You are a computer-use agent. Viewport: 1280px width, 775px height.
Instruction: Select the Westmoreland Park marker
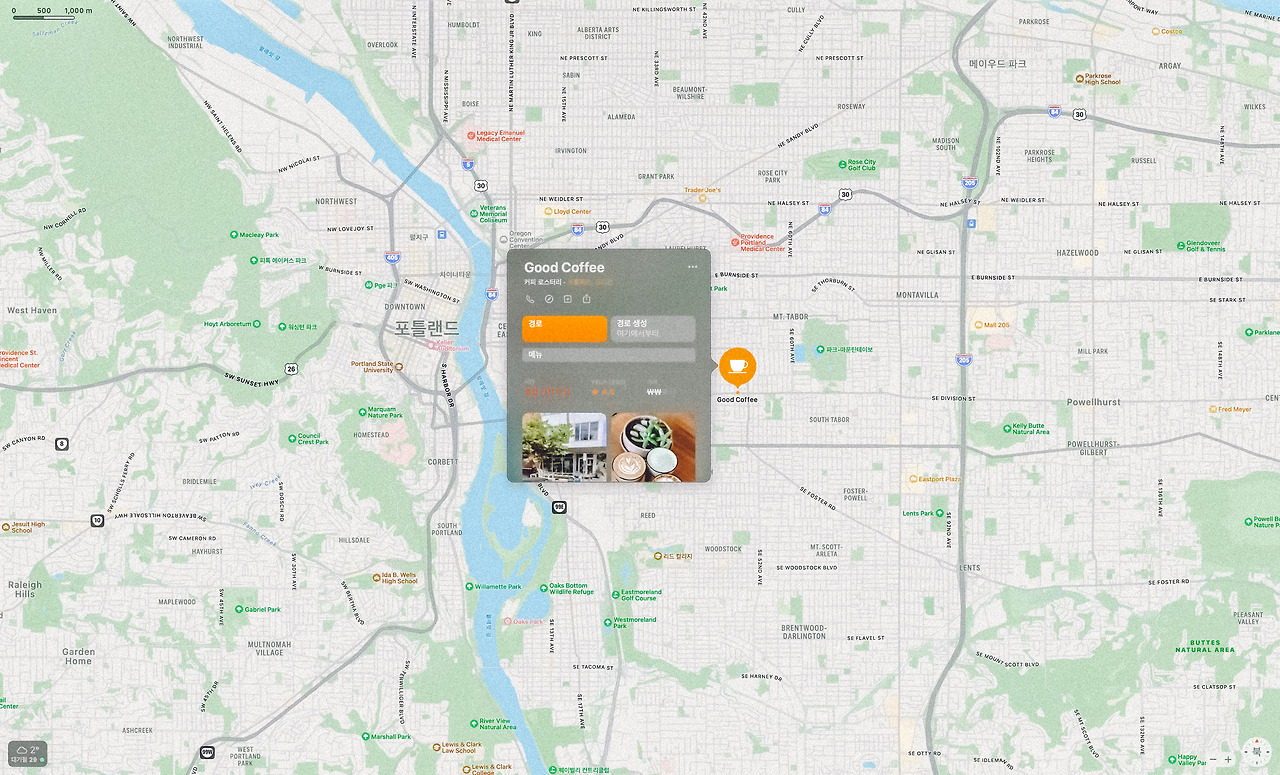coord(607,621)
